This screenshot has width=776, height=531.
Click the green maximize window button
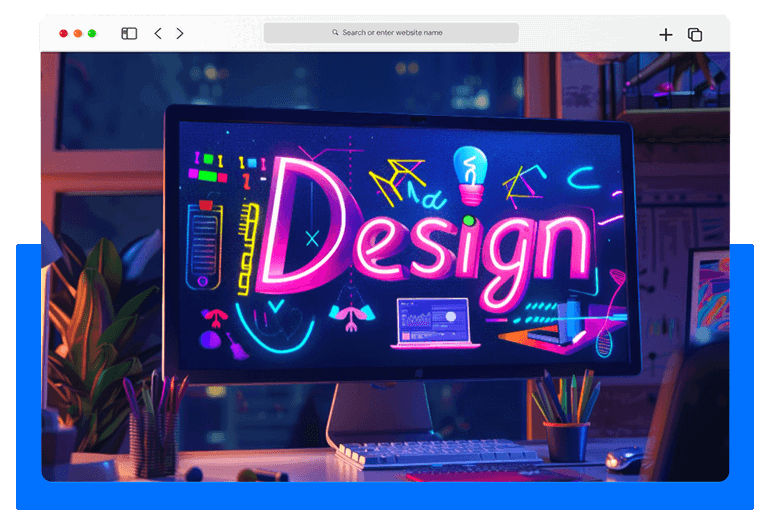(92, 33)
